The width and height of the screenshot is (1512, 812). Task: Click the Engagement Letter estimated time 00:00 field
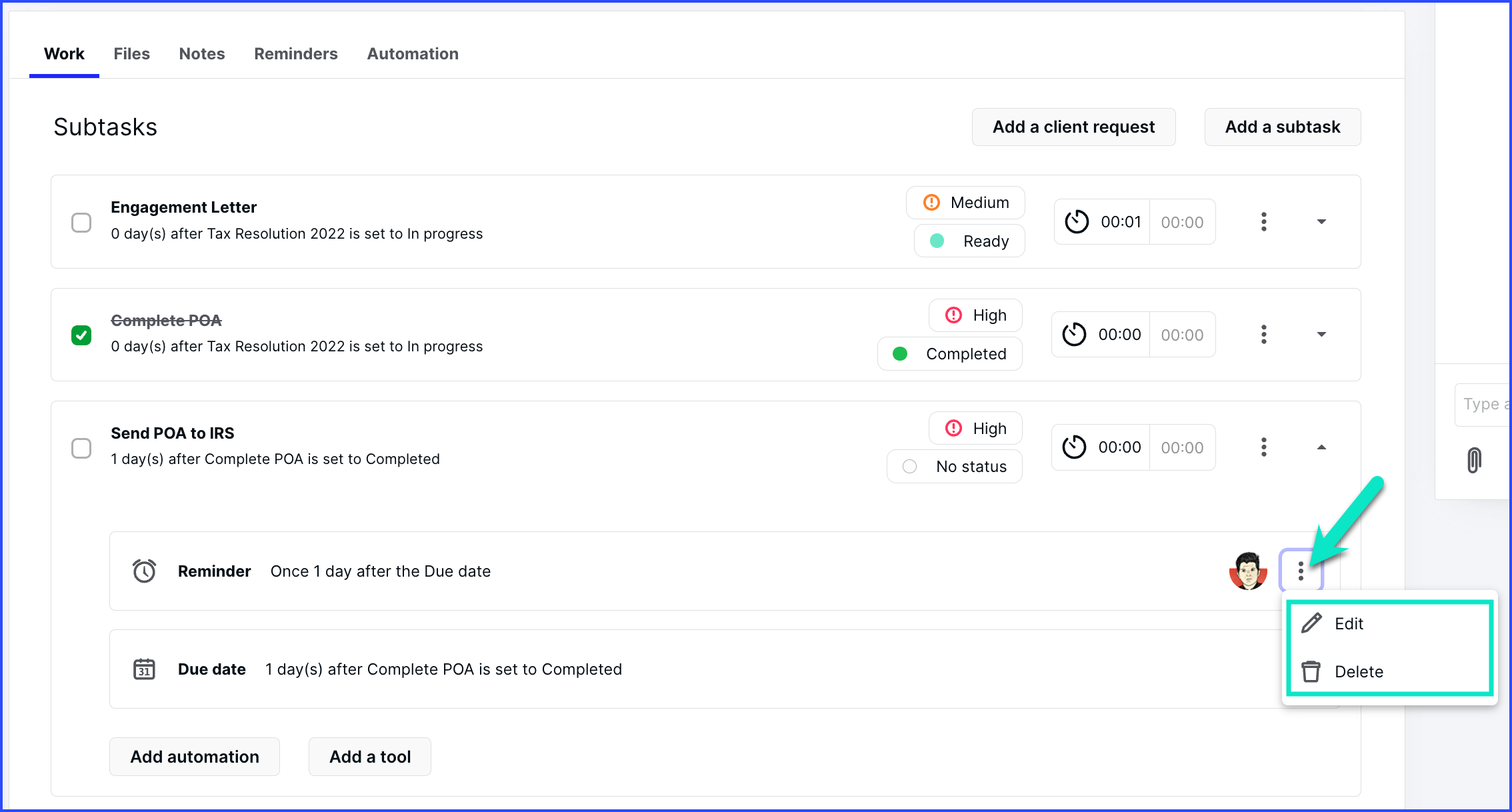(1182, 222)
